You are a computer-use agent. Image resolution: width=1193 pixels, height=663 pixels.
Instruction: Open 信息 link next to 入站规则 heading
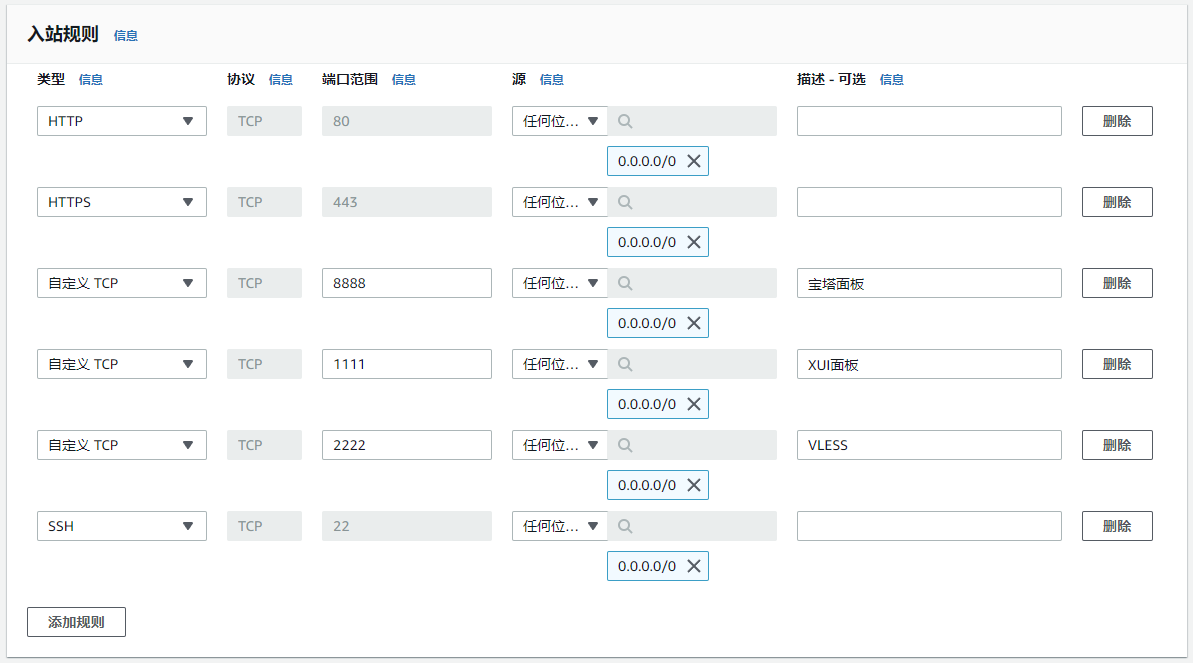tap(126, 36)
